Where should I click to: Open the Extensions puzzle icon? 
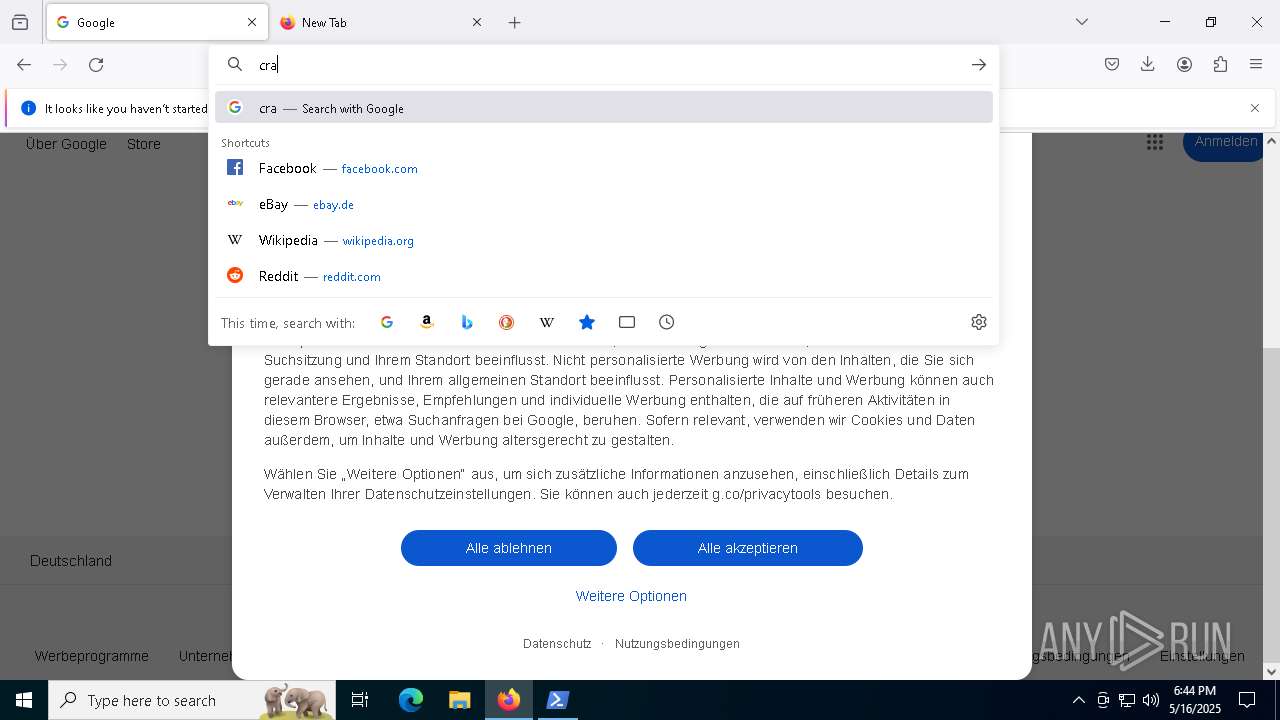click(1220, 65)
